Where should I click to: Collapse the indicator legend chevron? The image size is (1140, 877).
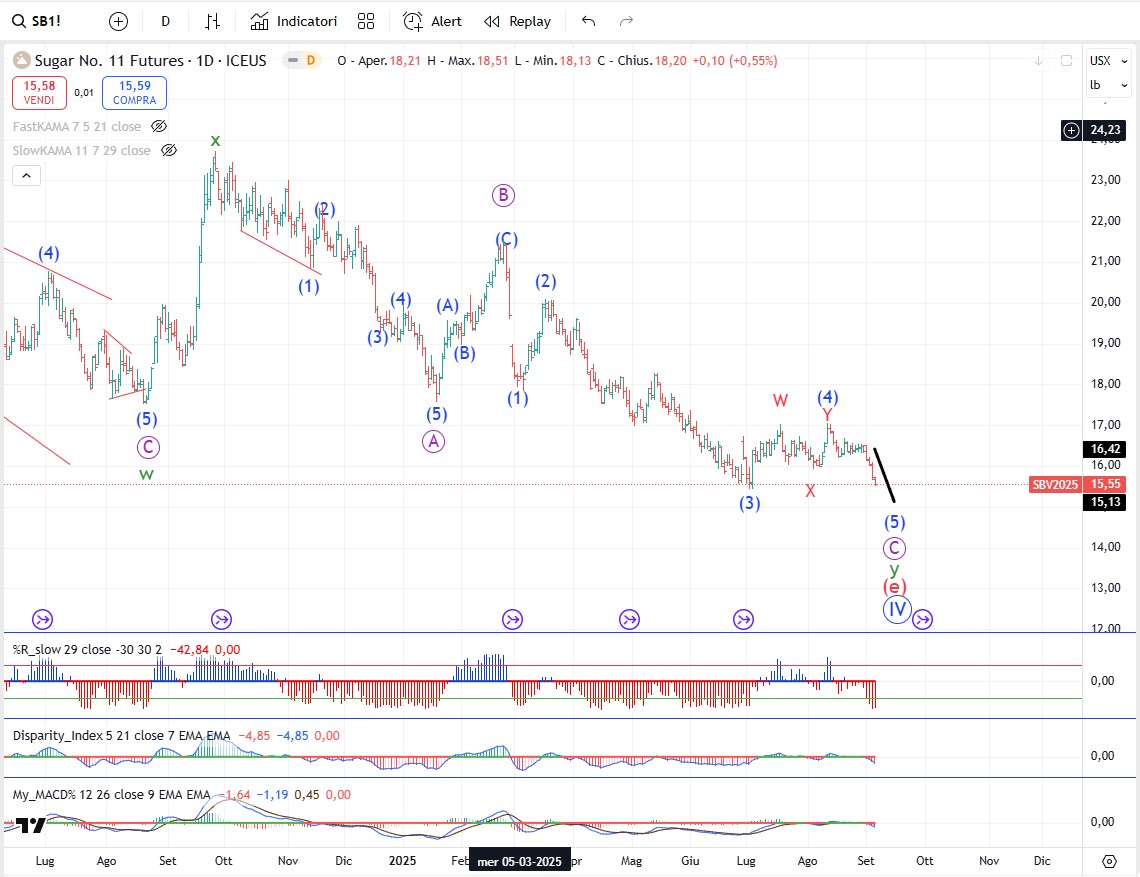26,176
